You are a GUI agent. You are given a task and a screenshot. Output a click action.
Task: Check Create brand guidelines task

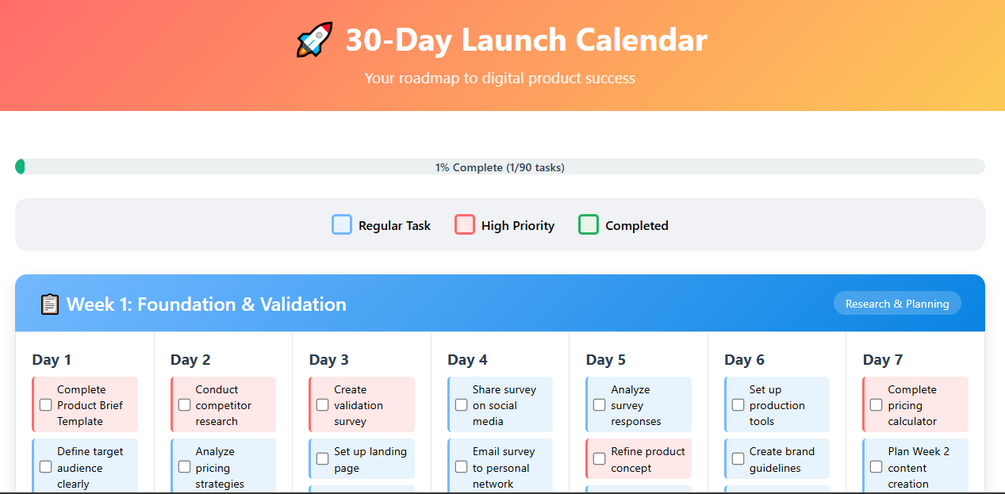pos(738,459)
